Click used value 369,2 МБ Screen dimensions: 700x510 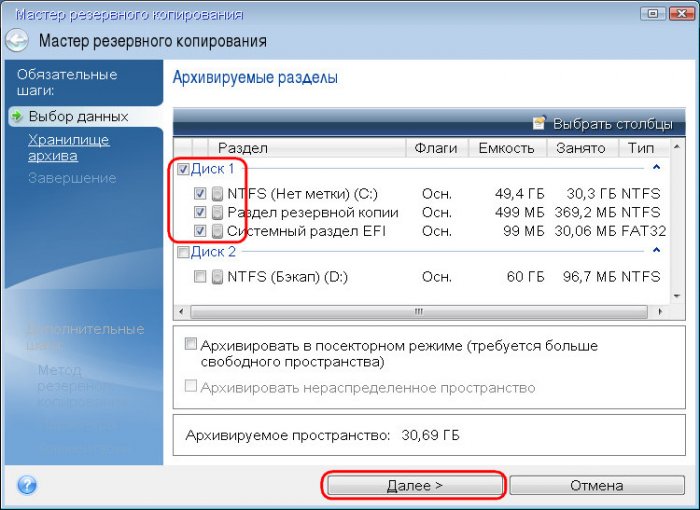click(x=585, y=213)
